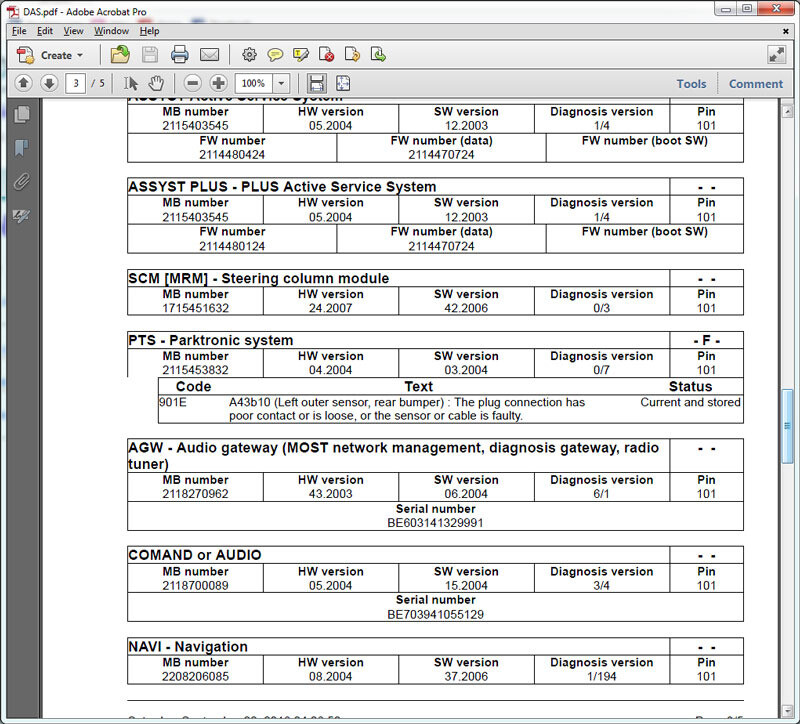Open the Tools pane
The width and height of the screenshot is (800, 724).
point(691,83)
